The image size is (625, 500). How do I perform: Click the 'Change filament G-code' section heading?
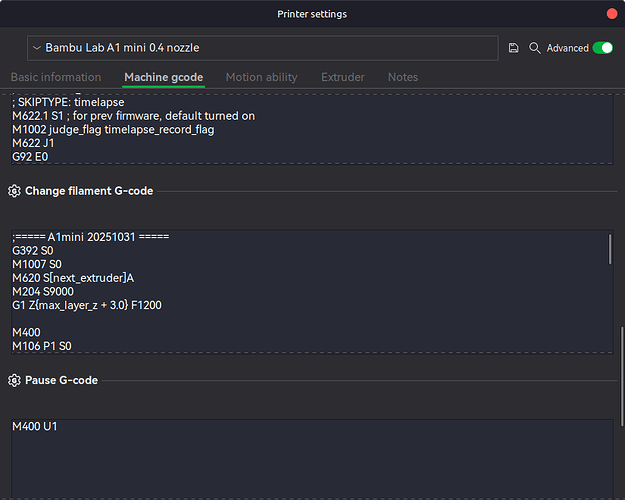click(x=89, y=191)
